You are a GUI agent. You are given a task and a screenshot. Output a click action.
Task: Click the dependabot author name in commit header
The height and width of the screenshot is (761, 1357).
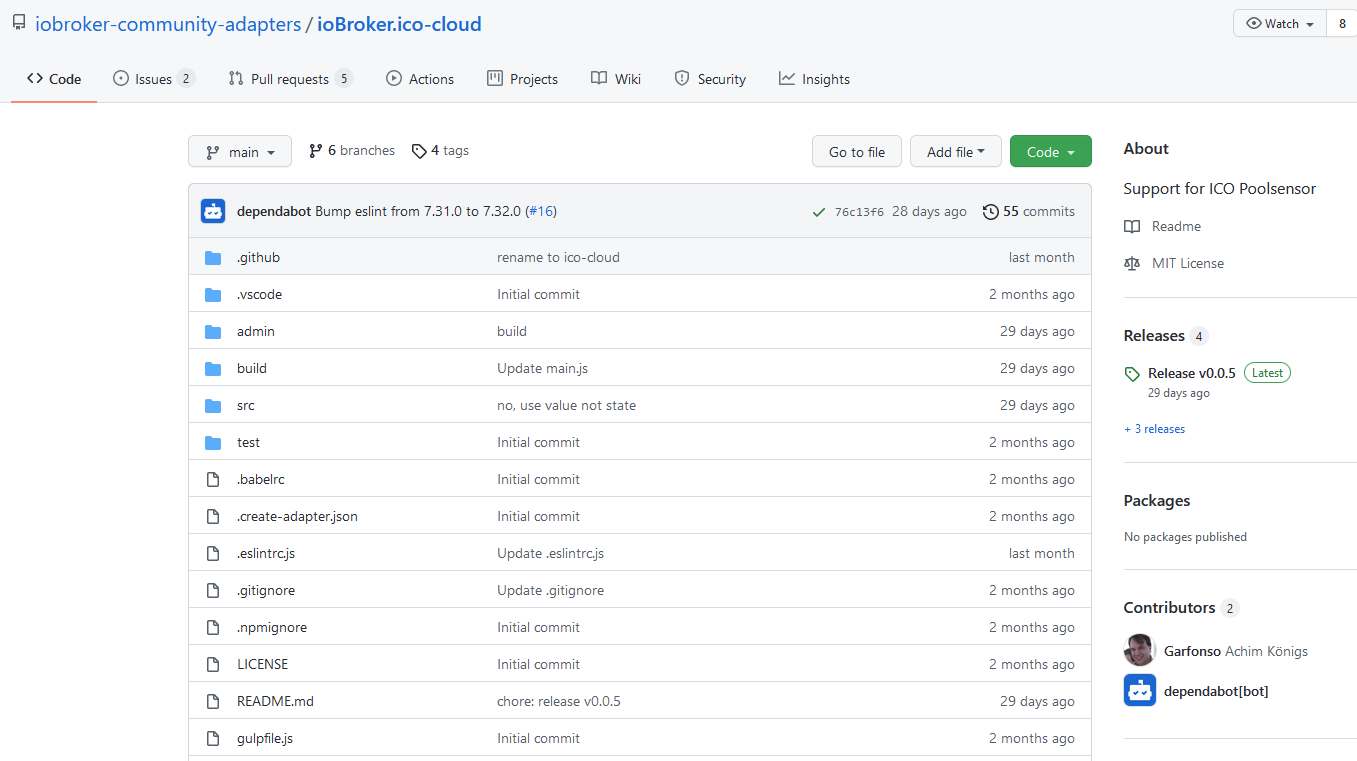pyautogui.click(x=273, y=212)
